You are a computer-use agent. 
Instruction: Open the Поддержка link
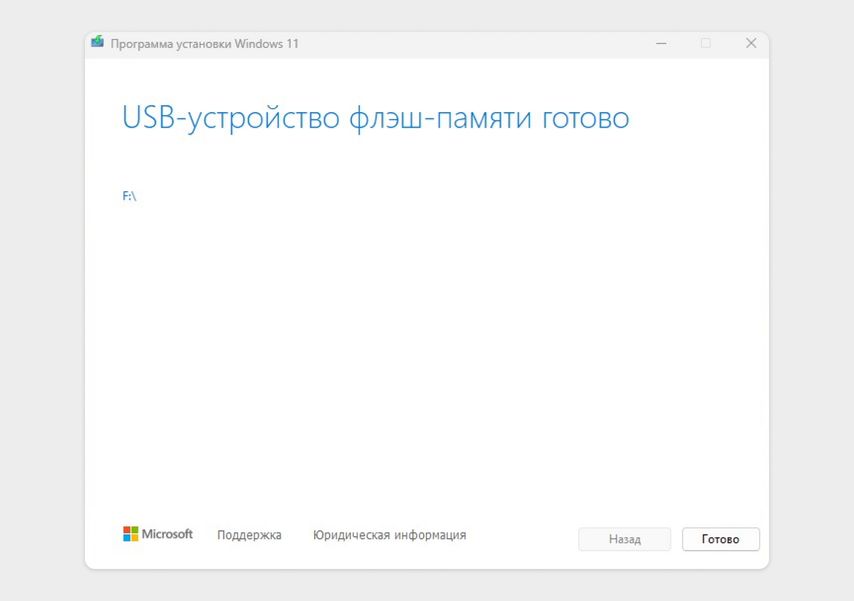[249, 535]
